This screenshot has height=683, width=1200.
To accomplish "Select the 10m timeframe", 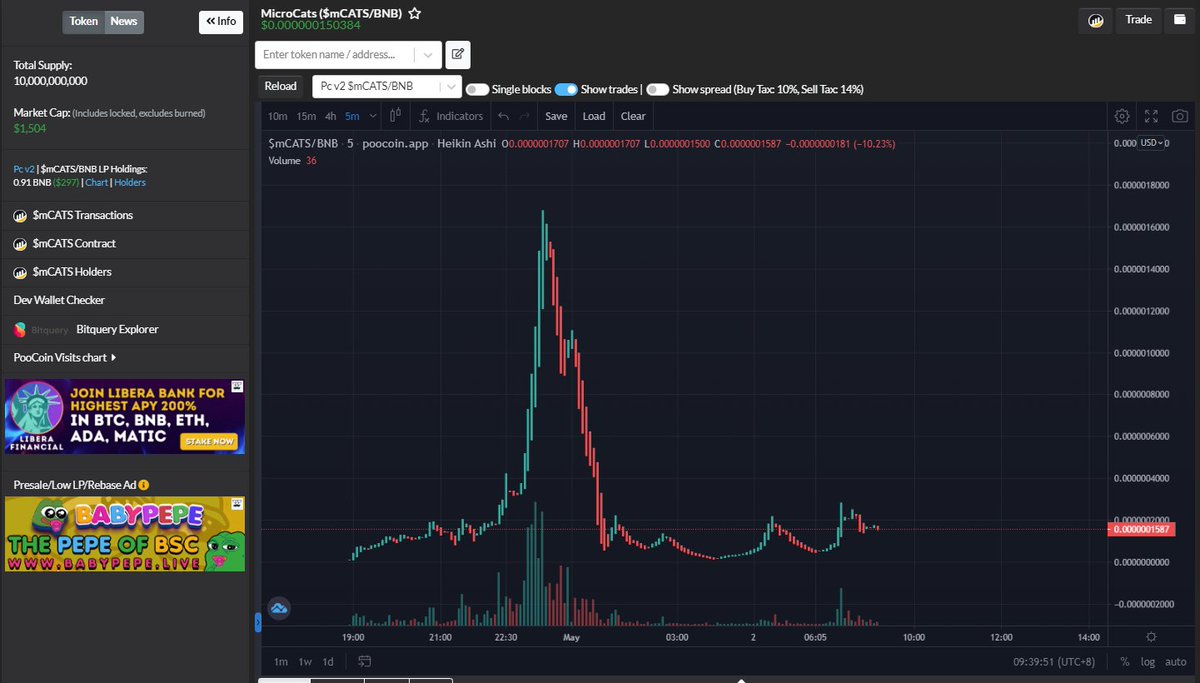I will click(x=278, y=116).
